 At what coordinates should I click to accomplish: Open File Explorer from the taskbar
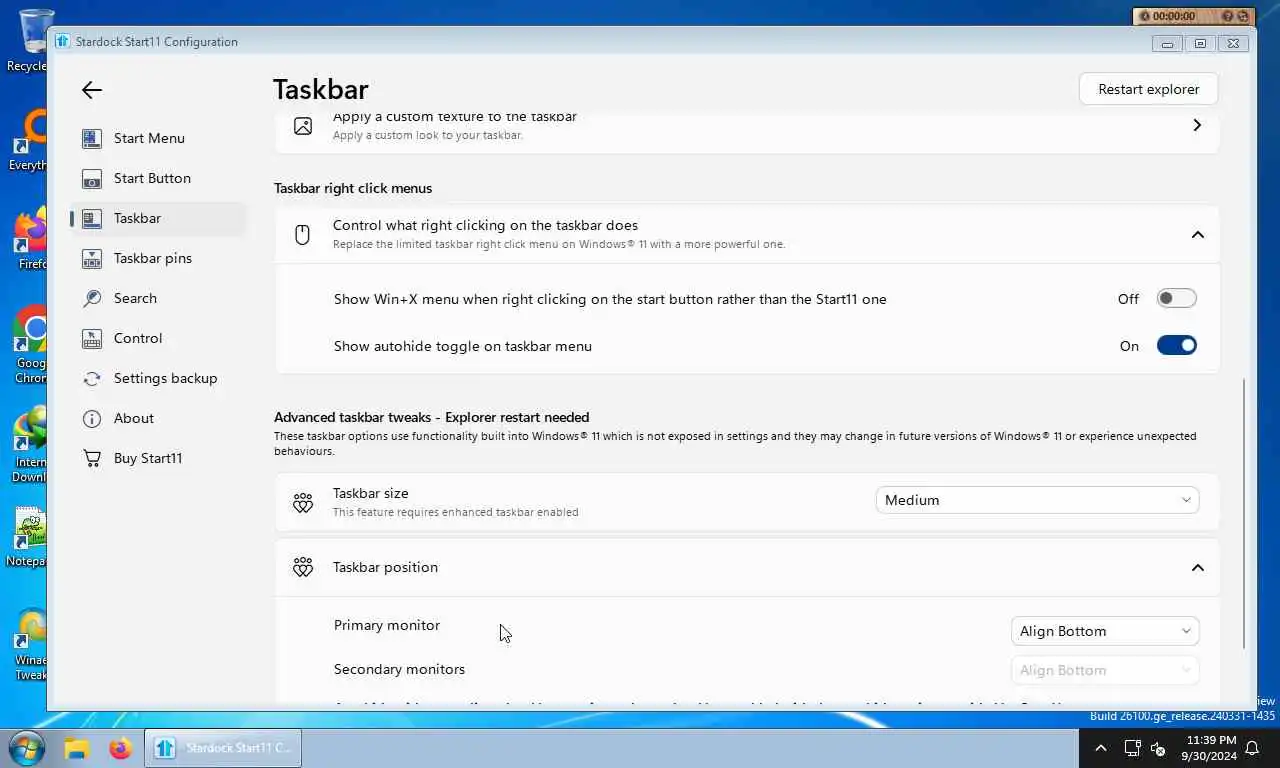click(77, 748)
